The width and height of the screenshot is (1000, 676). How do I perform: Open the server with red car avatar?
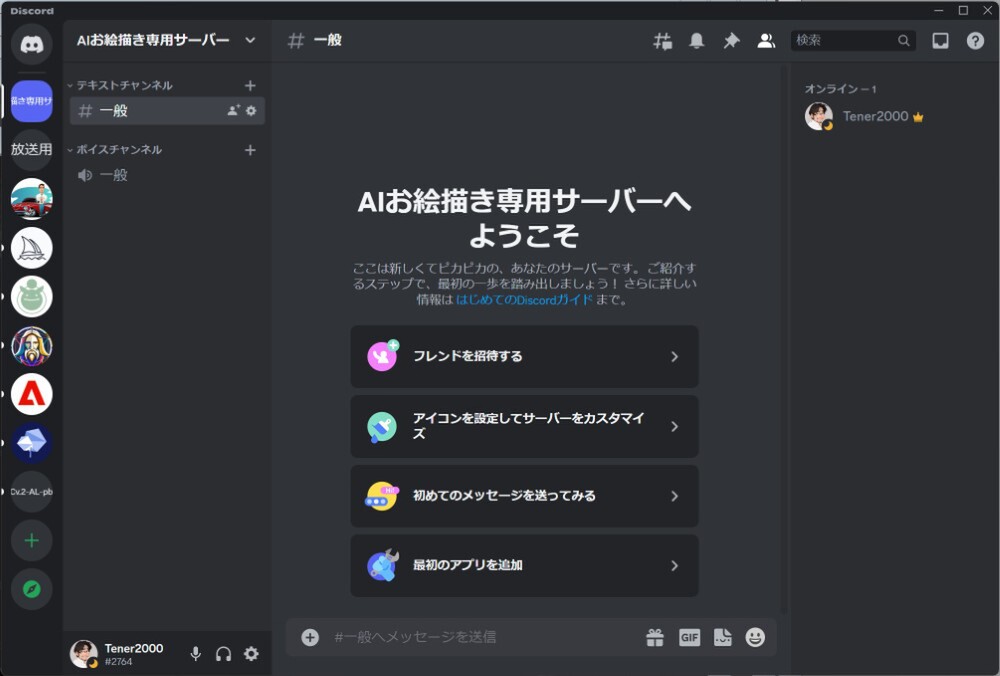[31, 198]
